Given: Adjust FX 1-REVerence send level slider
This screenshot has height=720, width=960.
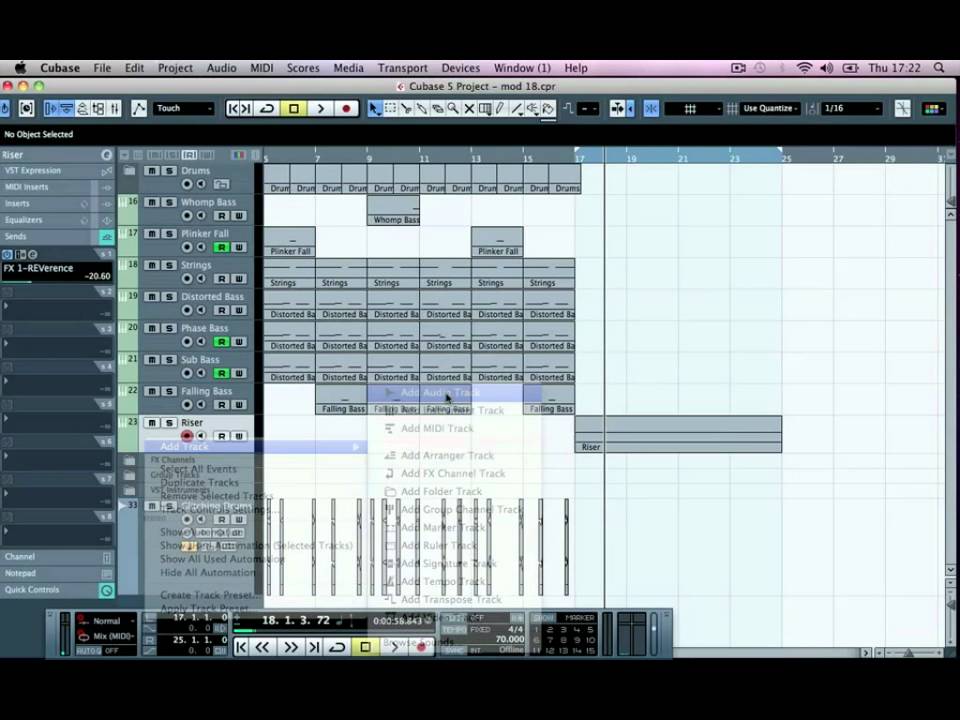Looking at the screenshot, I should tap(56, 282).
